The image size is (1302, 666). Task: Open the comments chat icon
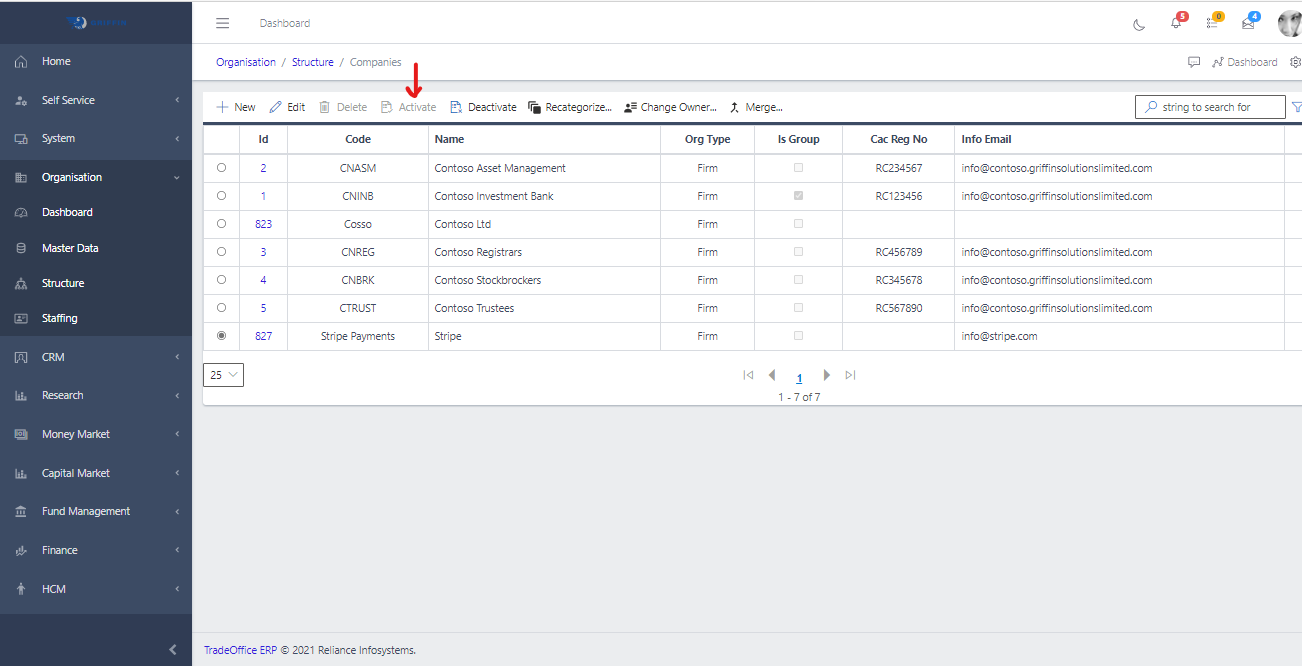pyautogui.click(x=1193, y=62)
